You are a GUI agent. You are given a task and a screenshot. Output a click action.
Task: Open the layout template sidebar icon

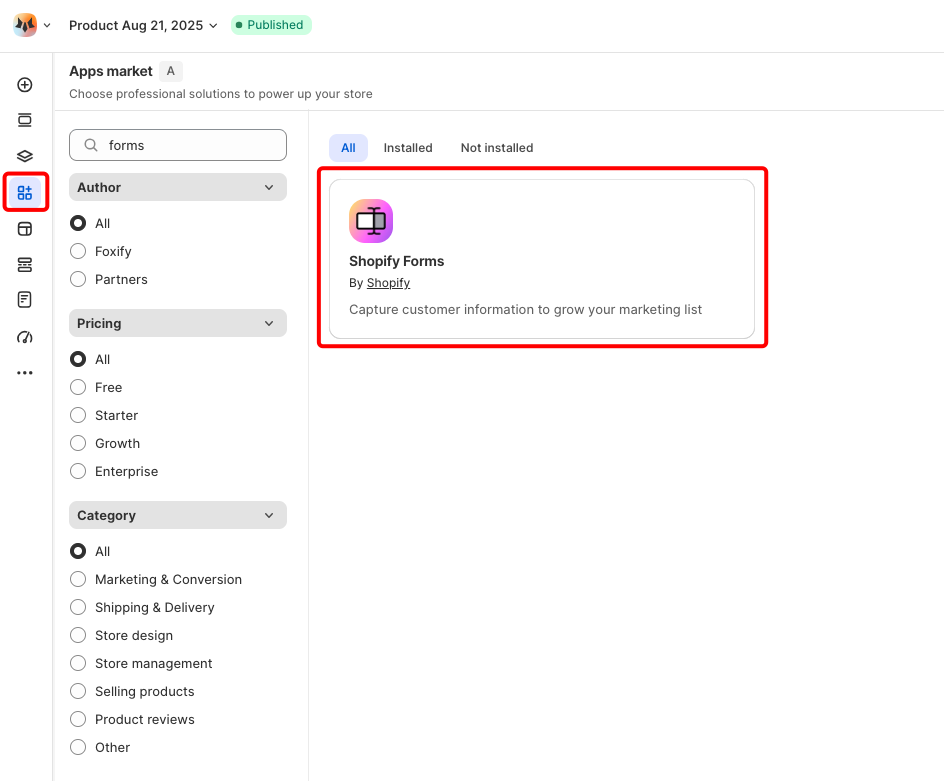pyautogui.click(x=25, y=229)
